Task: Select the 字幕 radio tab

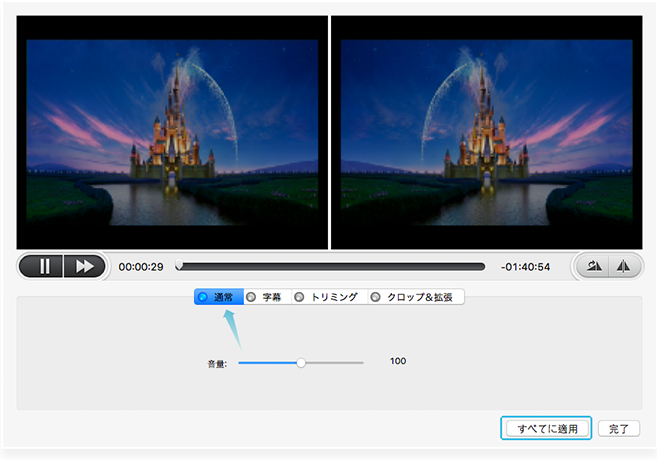Action: [x=267, y=297]
